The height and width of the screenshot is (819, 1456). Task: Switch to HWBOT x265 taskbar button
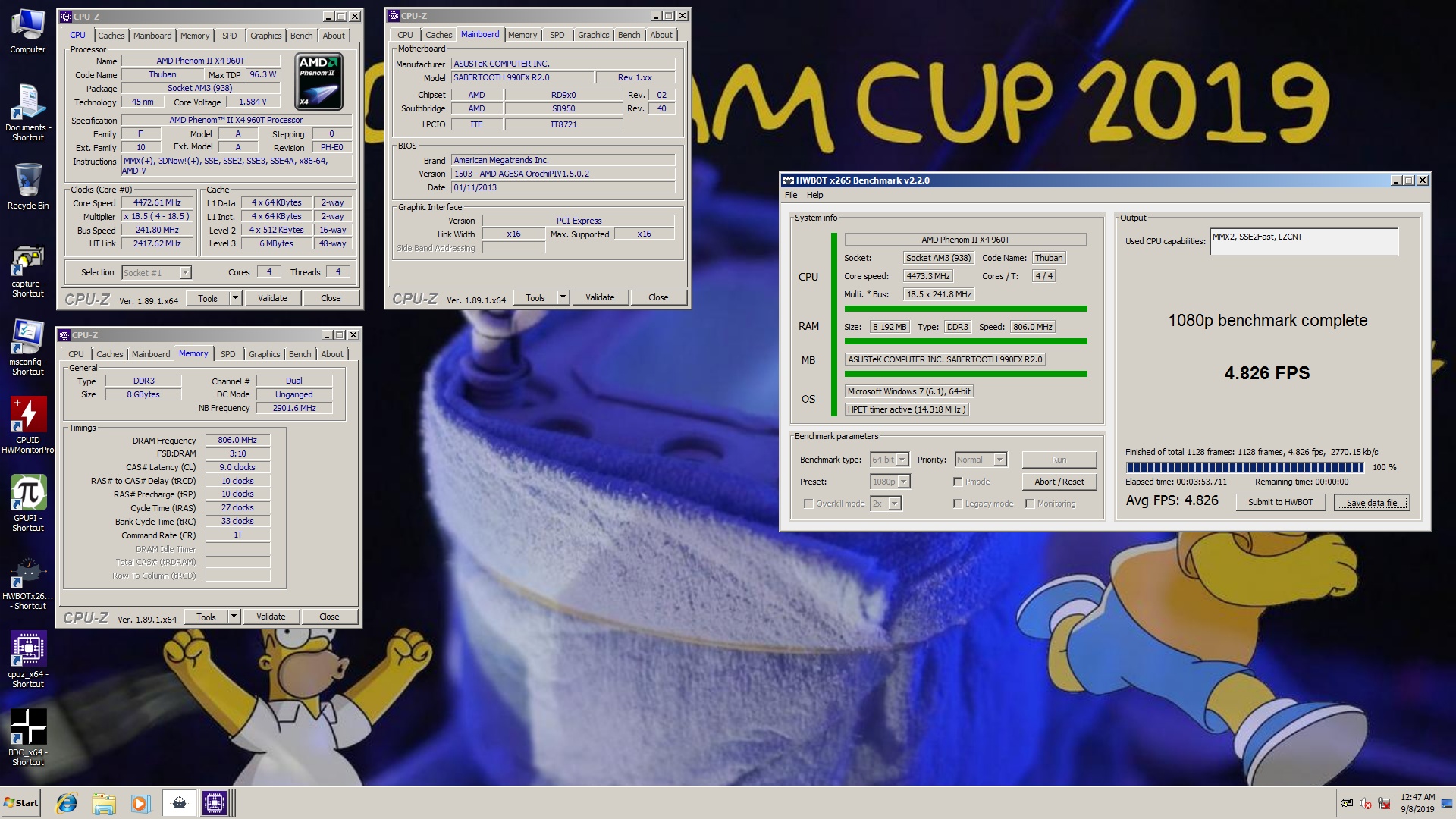(179, 803)
